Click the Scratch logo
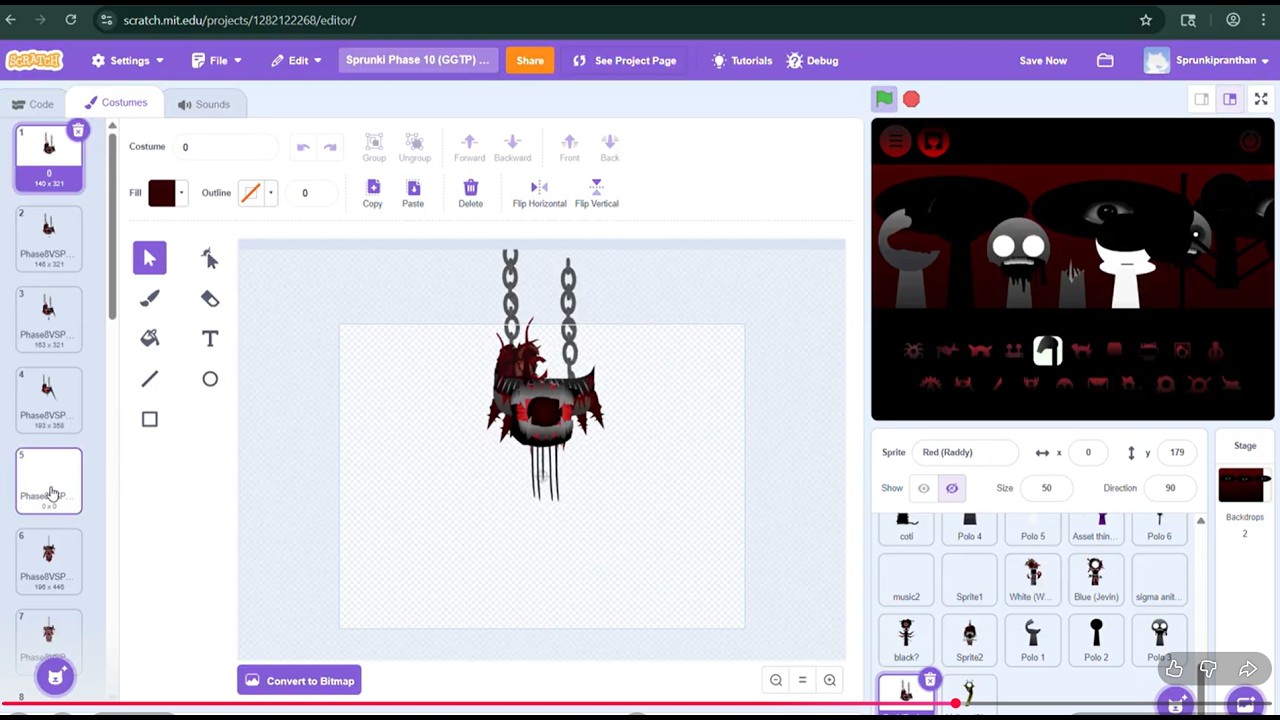 click(35, 60)
